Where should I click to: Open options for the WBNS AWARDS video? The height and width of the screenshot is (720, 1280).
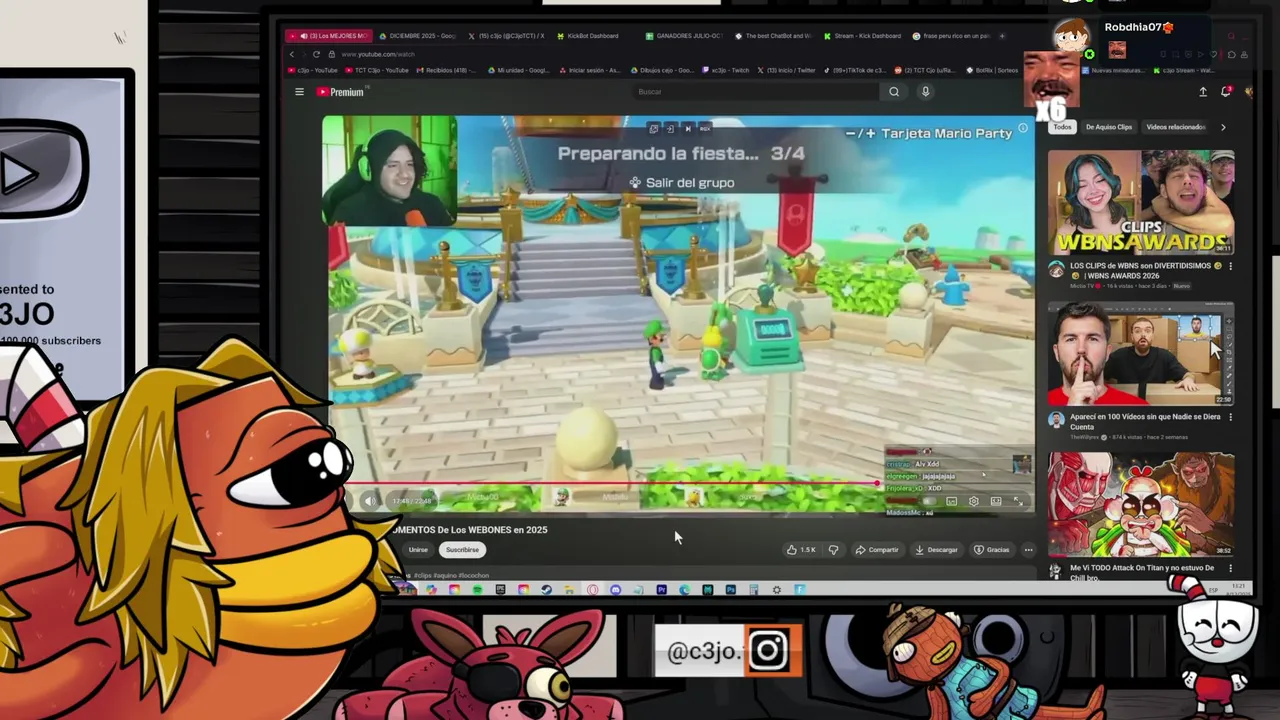point(1231,267)
